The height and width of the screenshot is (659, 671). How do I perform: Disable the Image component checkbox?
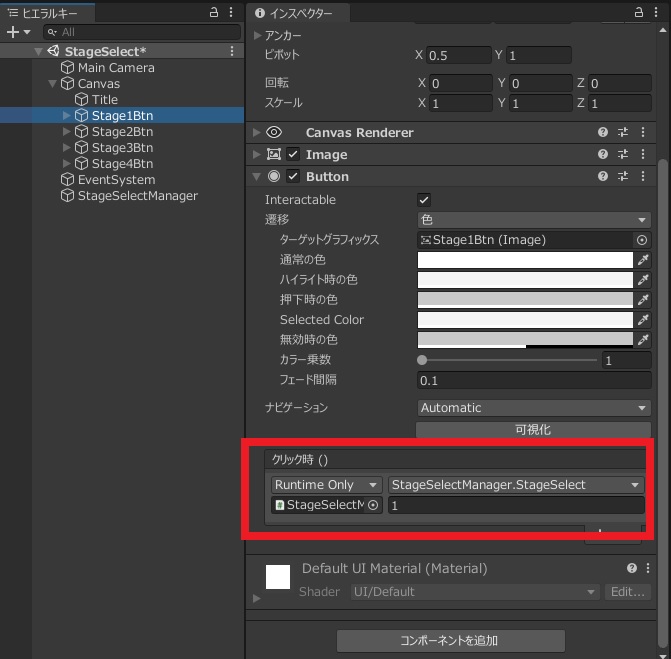[x=293, y=154]
